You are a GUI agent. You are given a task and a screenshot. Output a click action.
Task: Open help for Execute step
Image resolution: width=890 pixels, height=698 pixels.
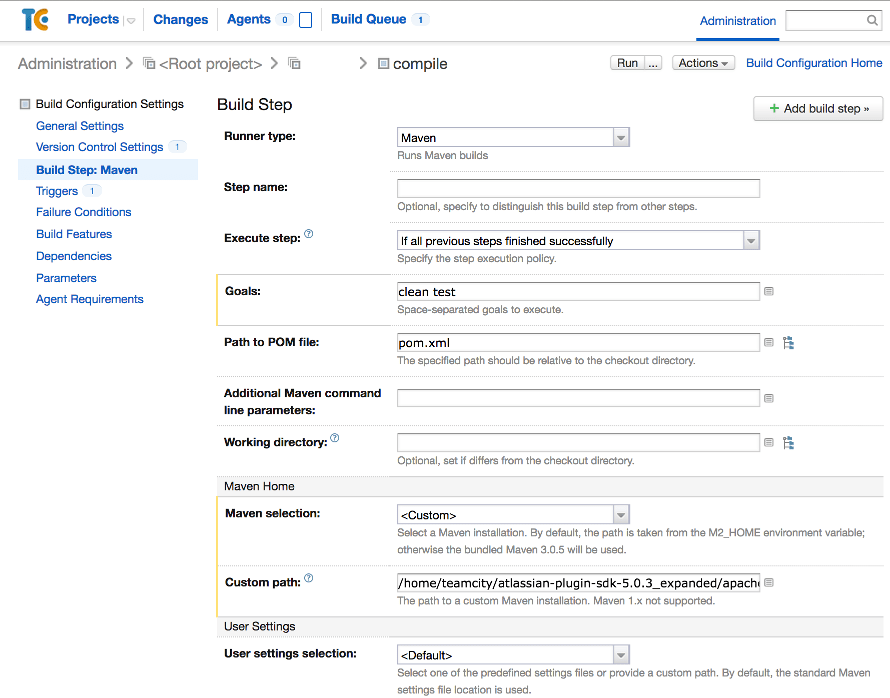point(309,234)
